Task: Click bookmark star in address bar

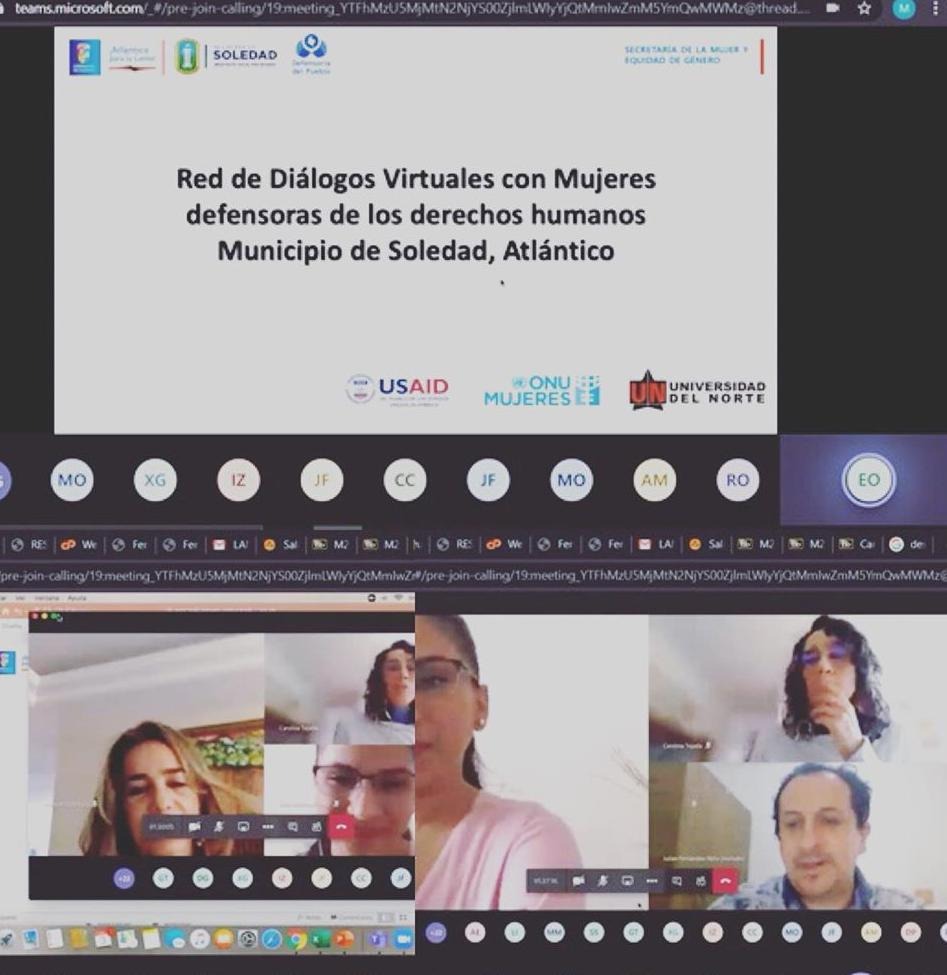Action: [864, 9]
